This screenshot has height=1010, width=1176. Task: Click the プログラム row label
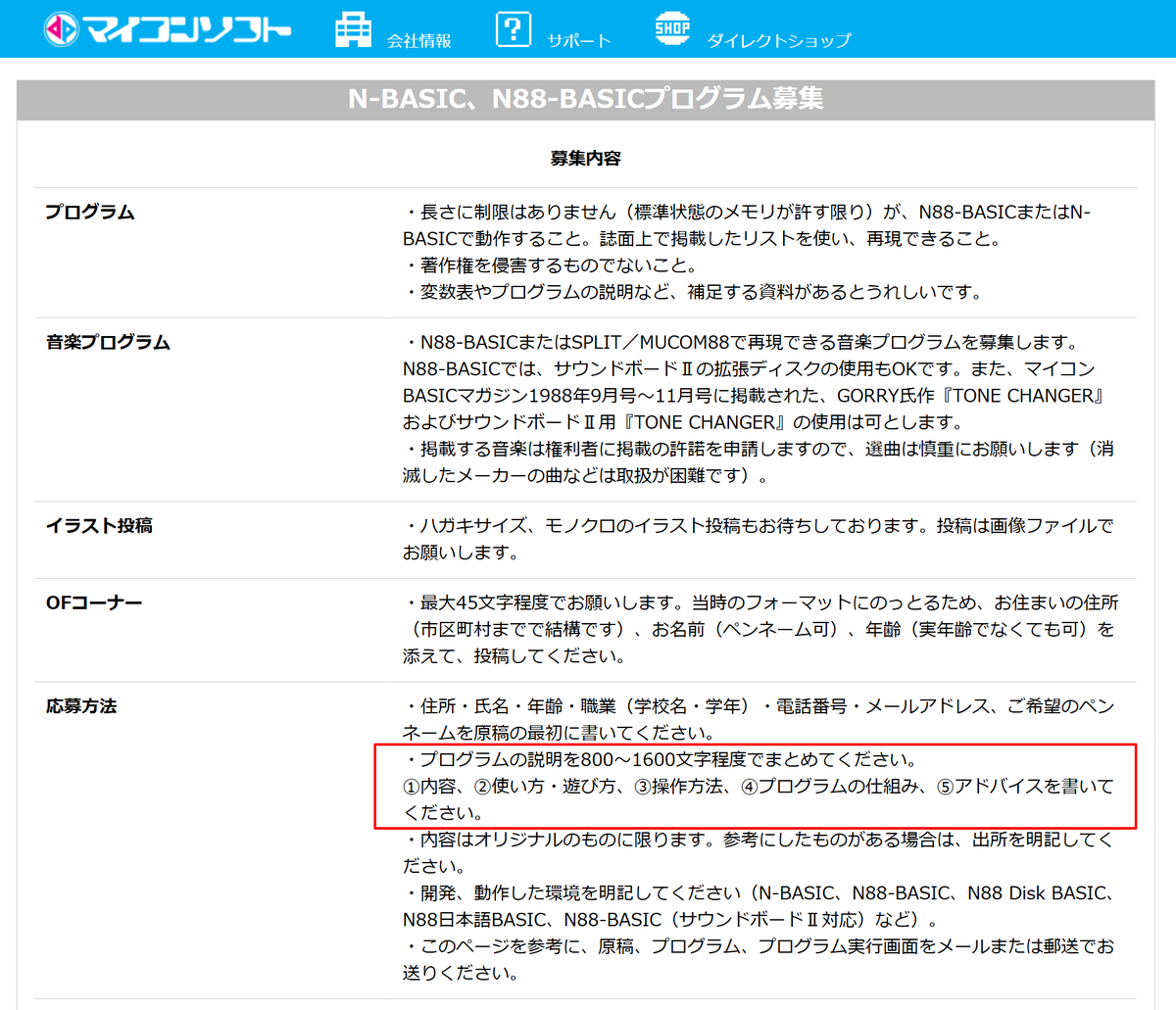coord(89,209)
